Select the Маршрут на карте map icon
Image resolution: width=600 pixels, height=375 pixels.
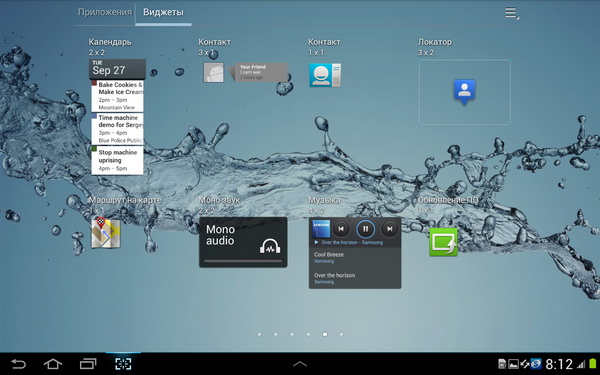106,233
